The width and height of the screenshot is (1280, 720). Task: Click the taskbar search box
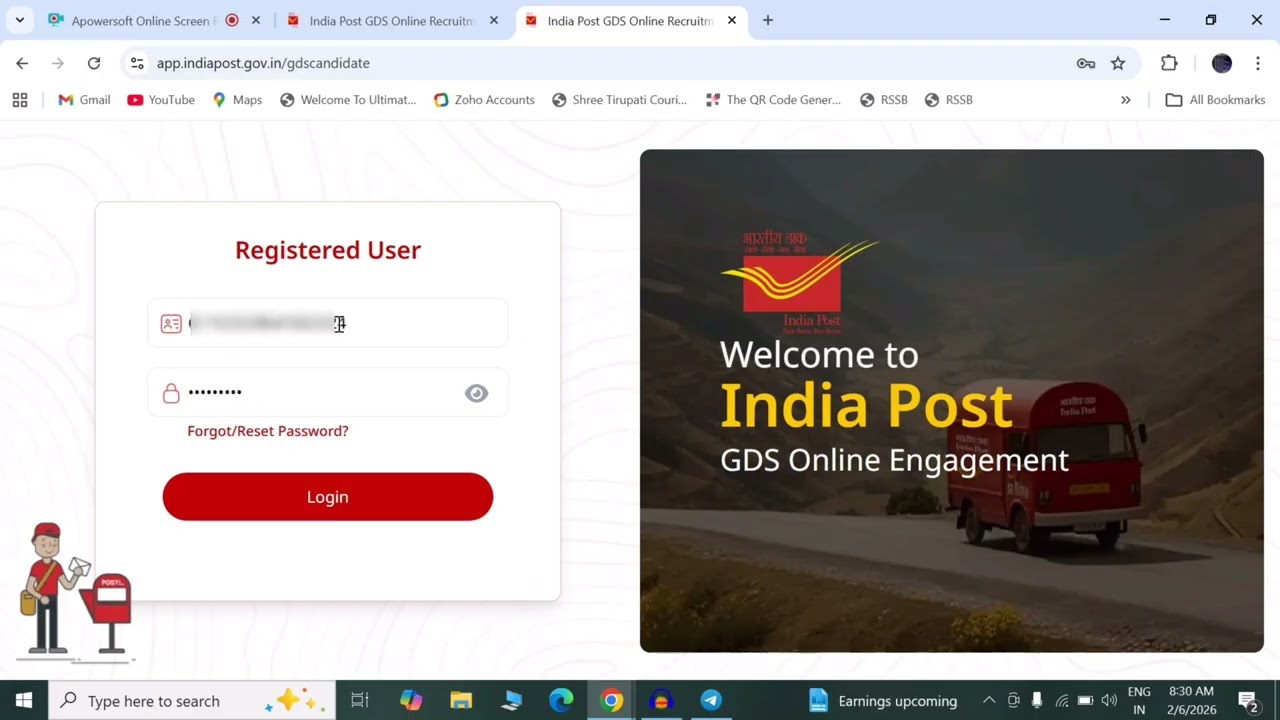[x=192, y=701]
